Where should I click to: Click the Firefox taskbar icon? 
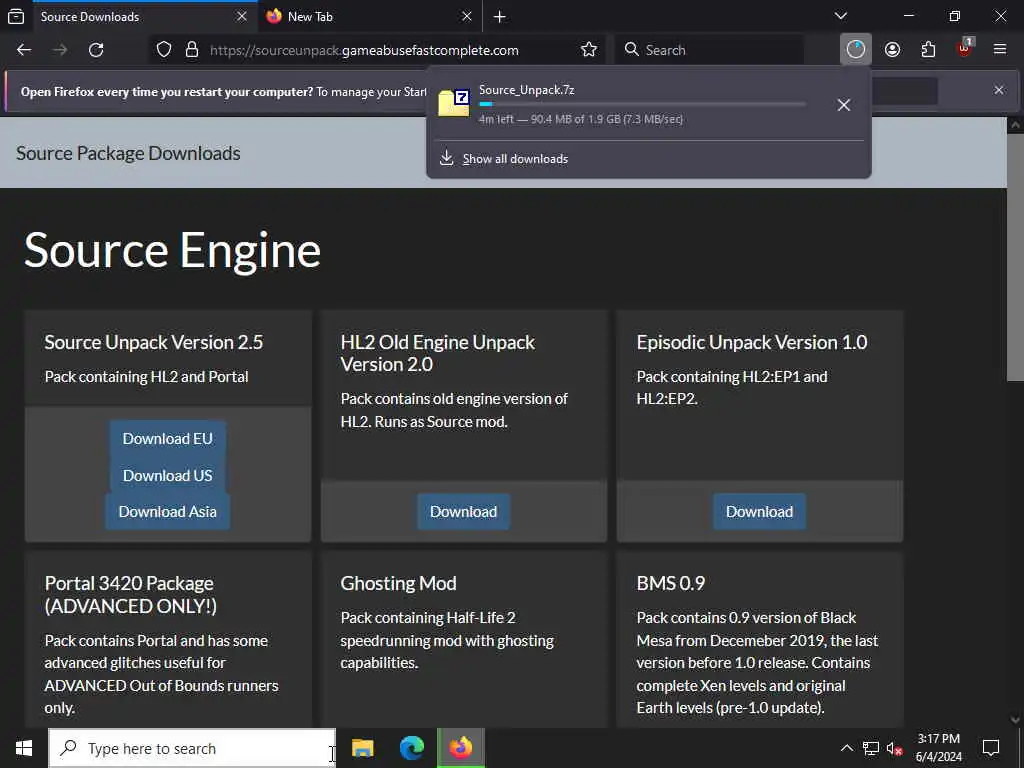point(461,748)
